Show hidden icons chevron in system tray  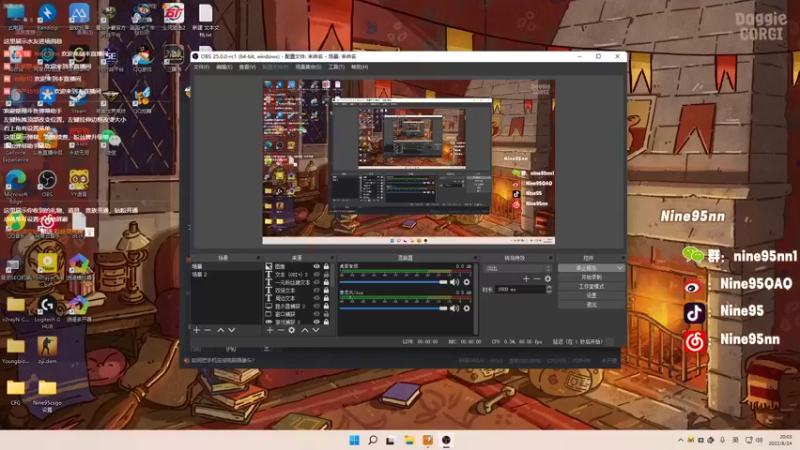680,440
